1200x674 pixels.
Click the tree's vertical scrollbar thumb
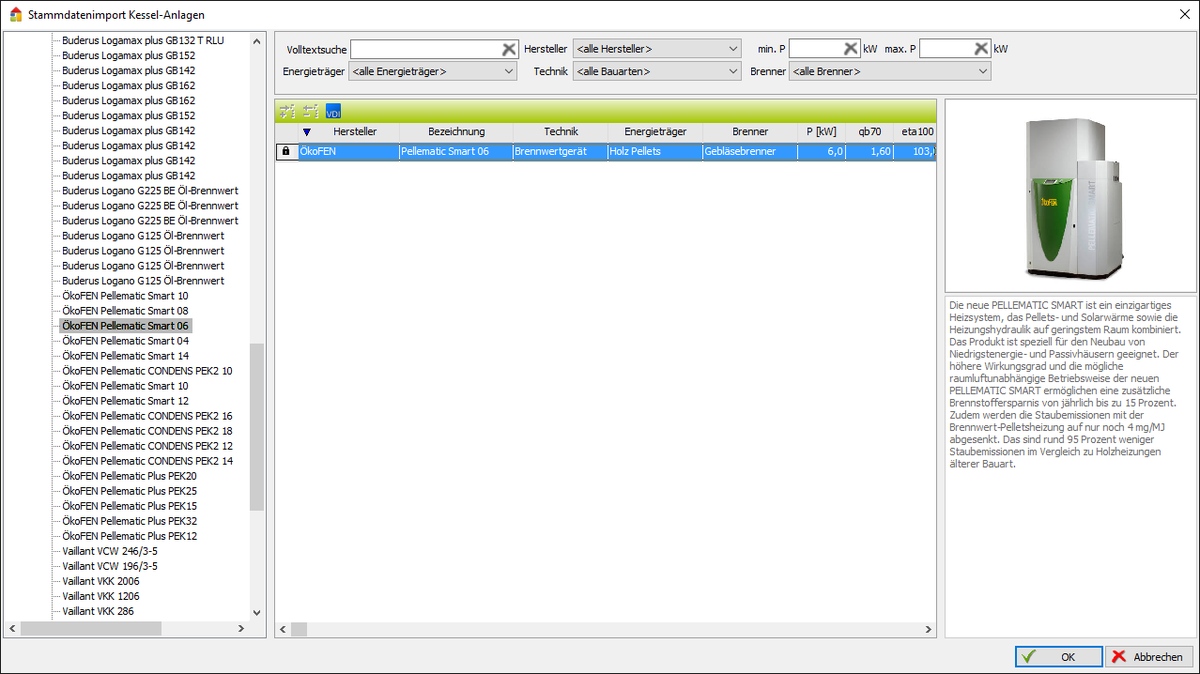pos(257,425)
